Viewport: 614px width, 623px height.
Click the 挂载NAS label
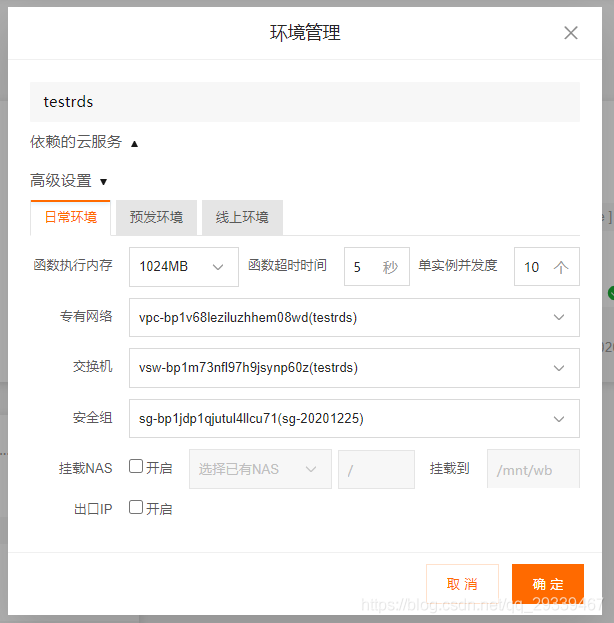point(85,468)
